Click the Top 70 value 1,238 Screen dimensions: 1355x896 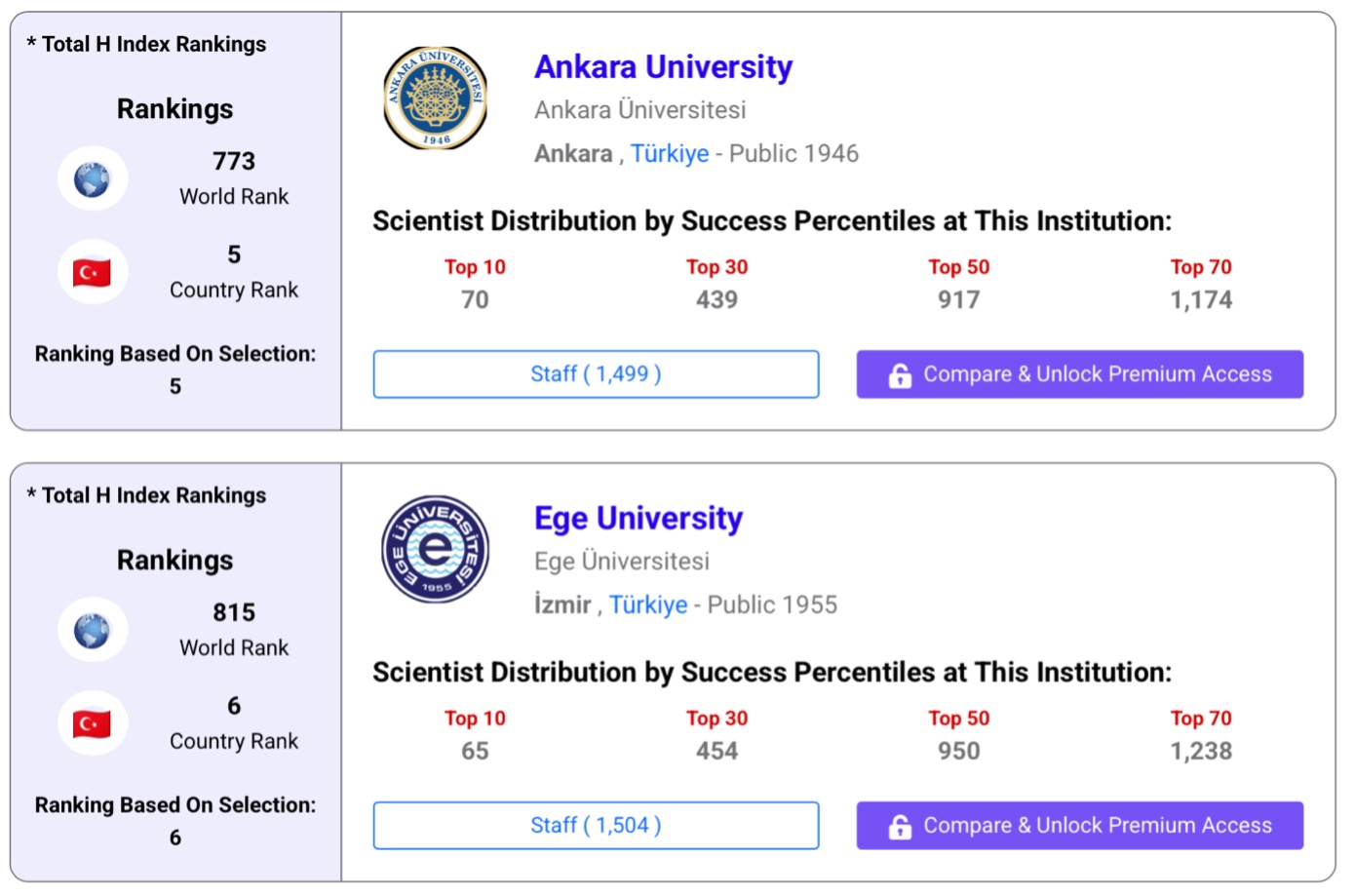click(x=1201, y=752)
